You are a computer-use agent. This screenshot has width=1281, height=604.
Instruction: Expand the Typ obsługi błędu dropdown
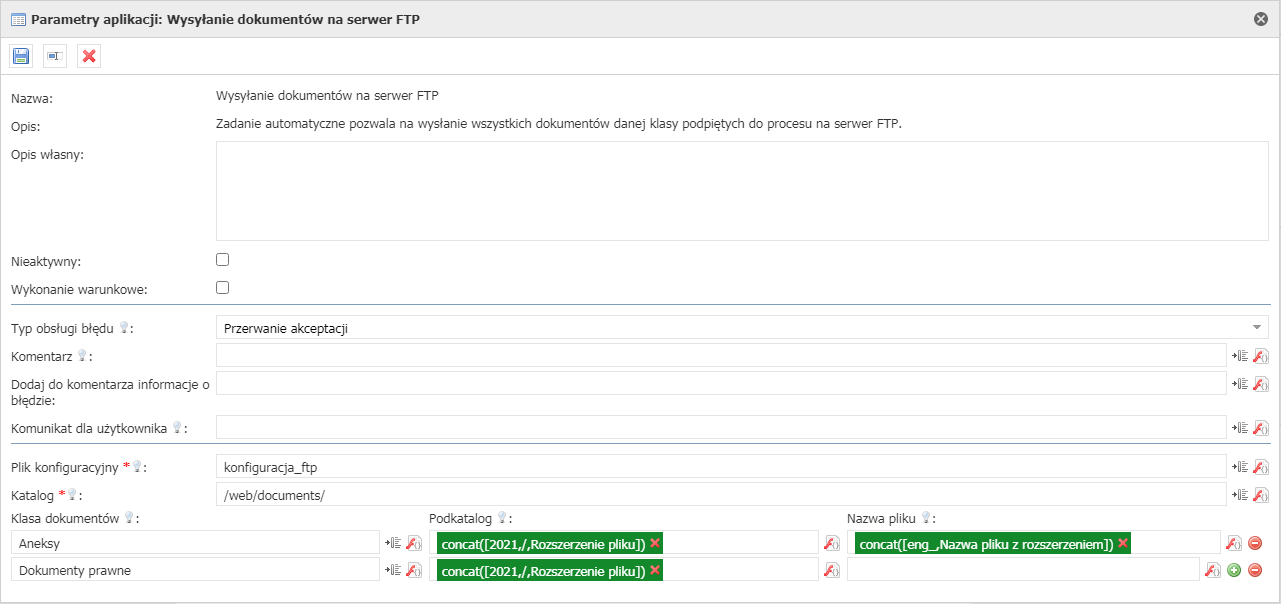pyautogui.click(x=1255, y=328)
